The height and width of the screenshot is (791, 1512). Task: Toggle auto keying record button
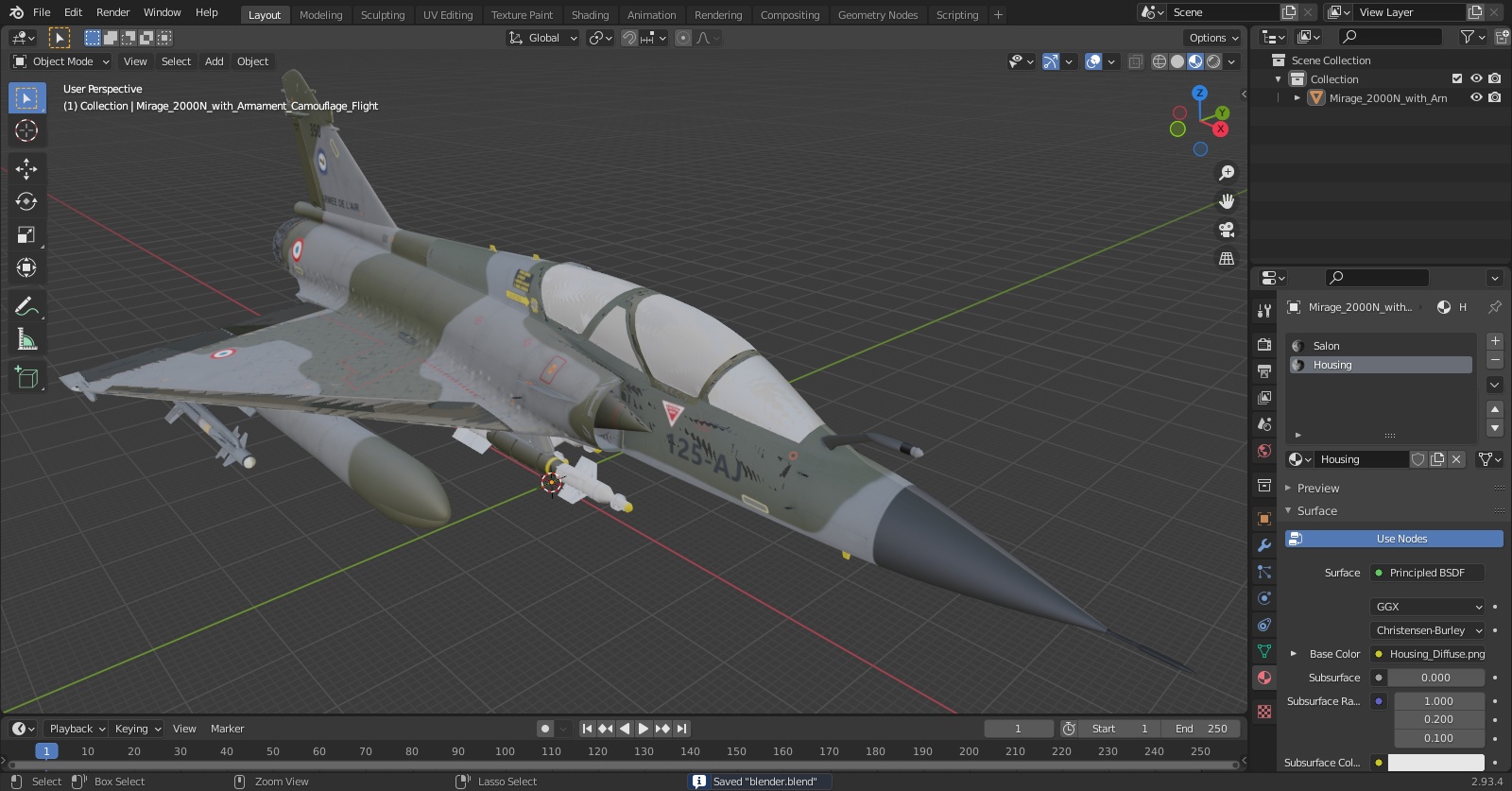pyautogui.click(x=545, y=729)
